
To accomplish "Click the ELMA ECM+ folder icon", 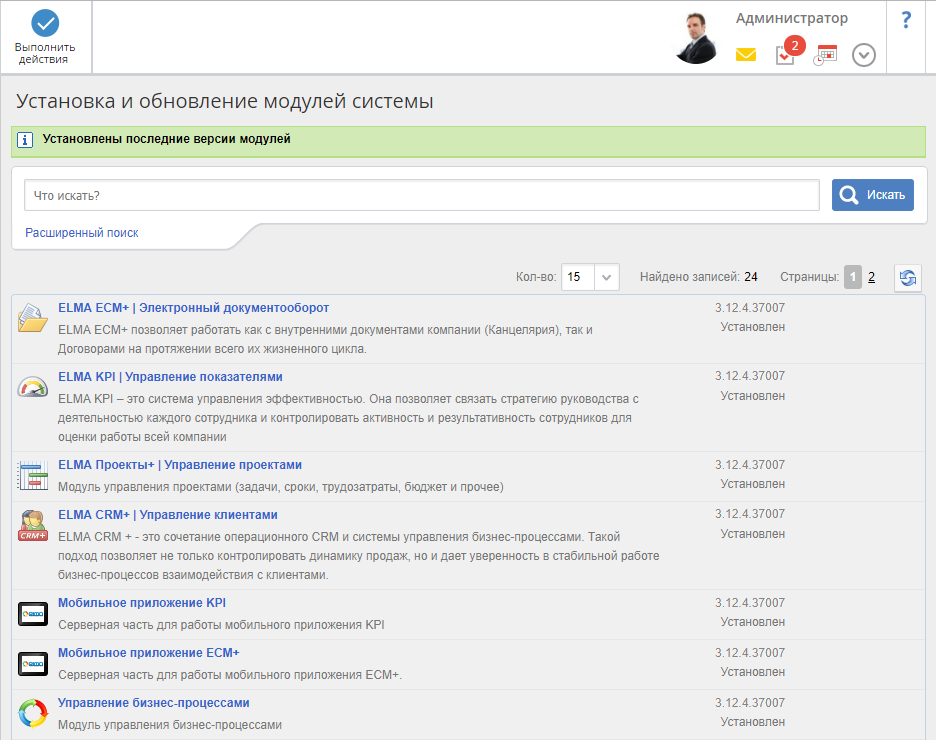I will point(32,317).
